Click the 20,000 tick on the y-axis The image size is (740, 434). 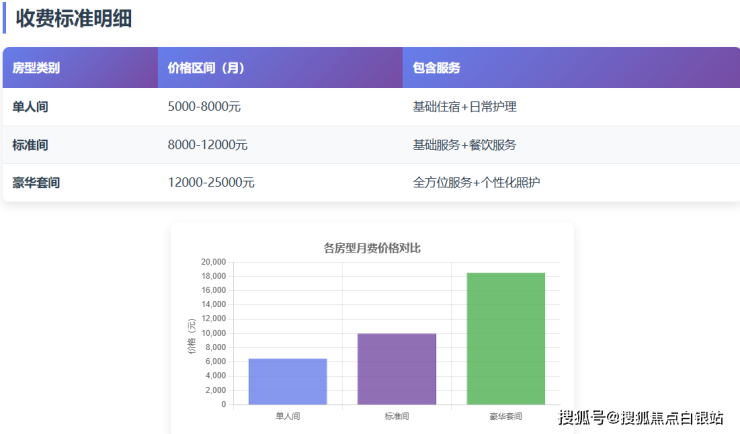pyautogui.click(x=213, y=262)
